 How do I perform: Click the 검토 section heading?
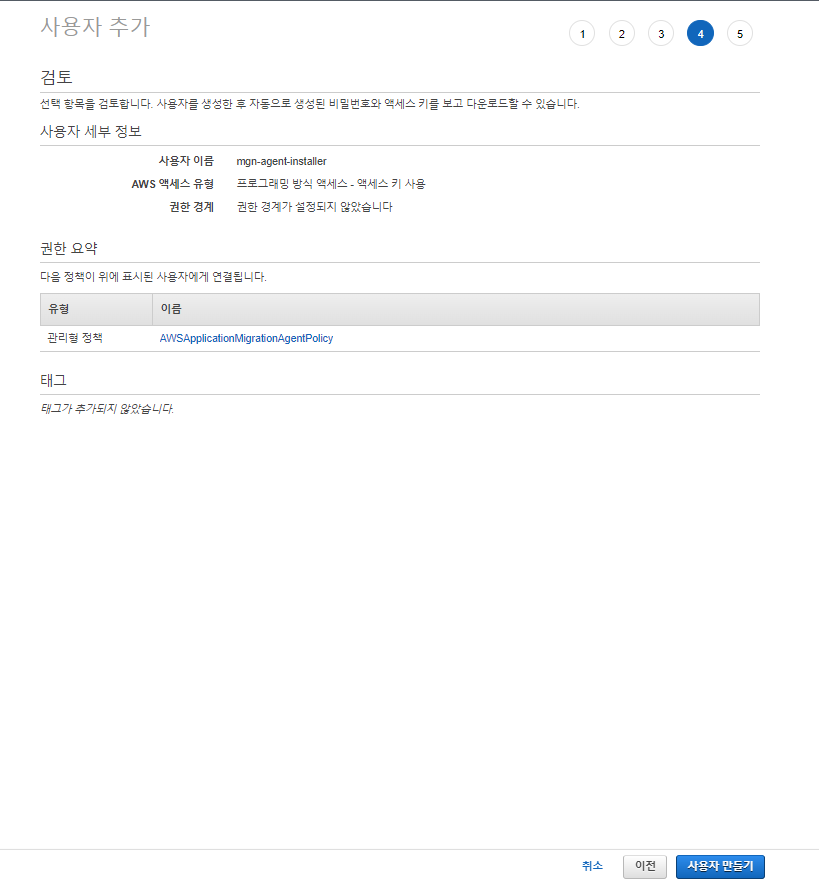pyautogui.click(x=56, y=77)
